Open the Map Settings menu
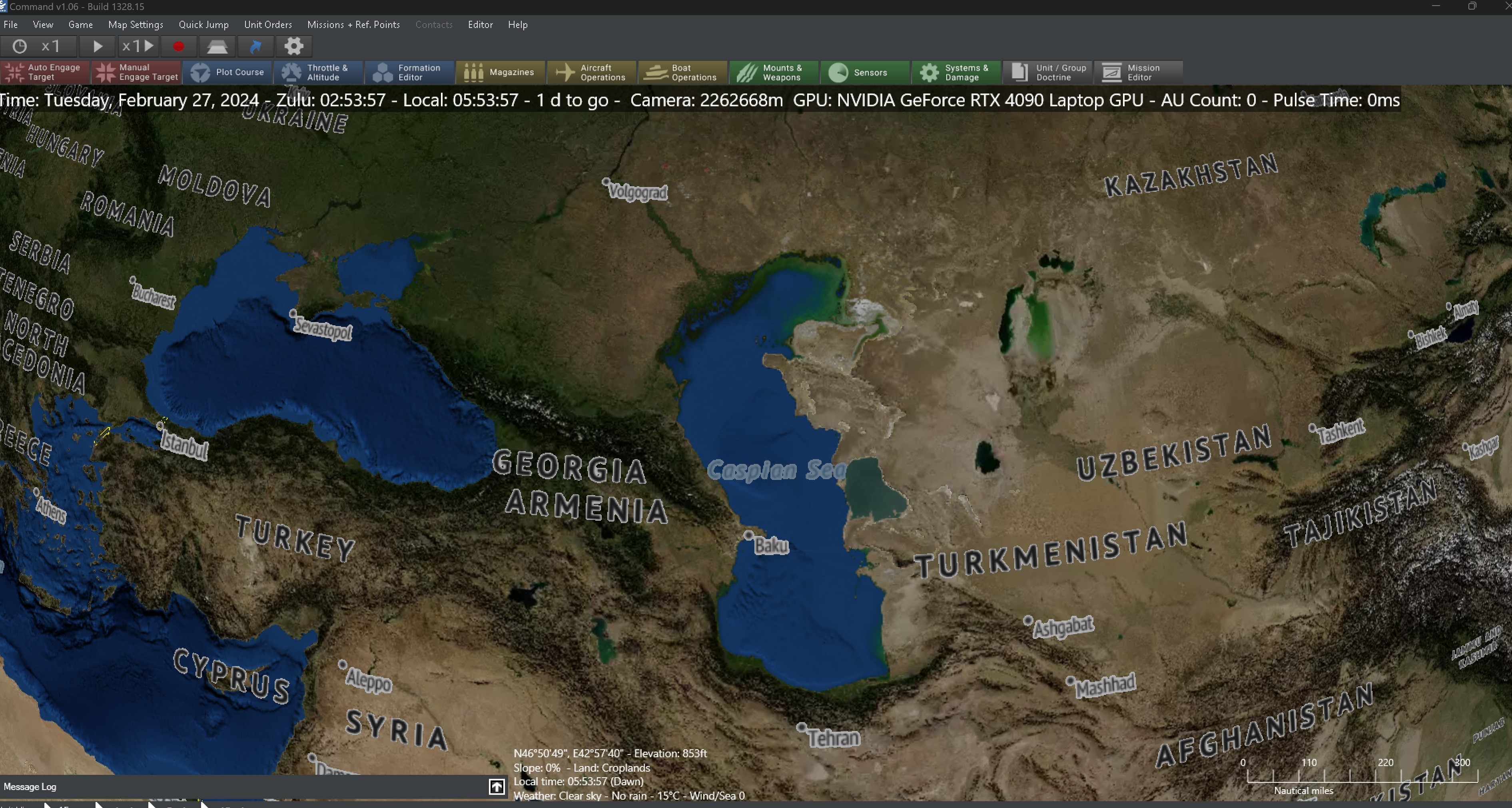Image resolution: width=1512 pixels, height=808 pixels. click(x=136, y=25)
